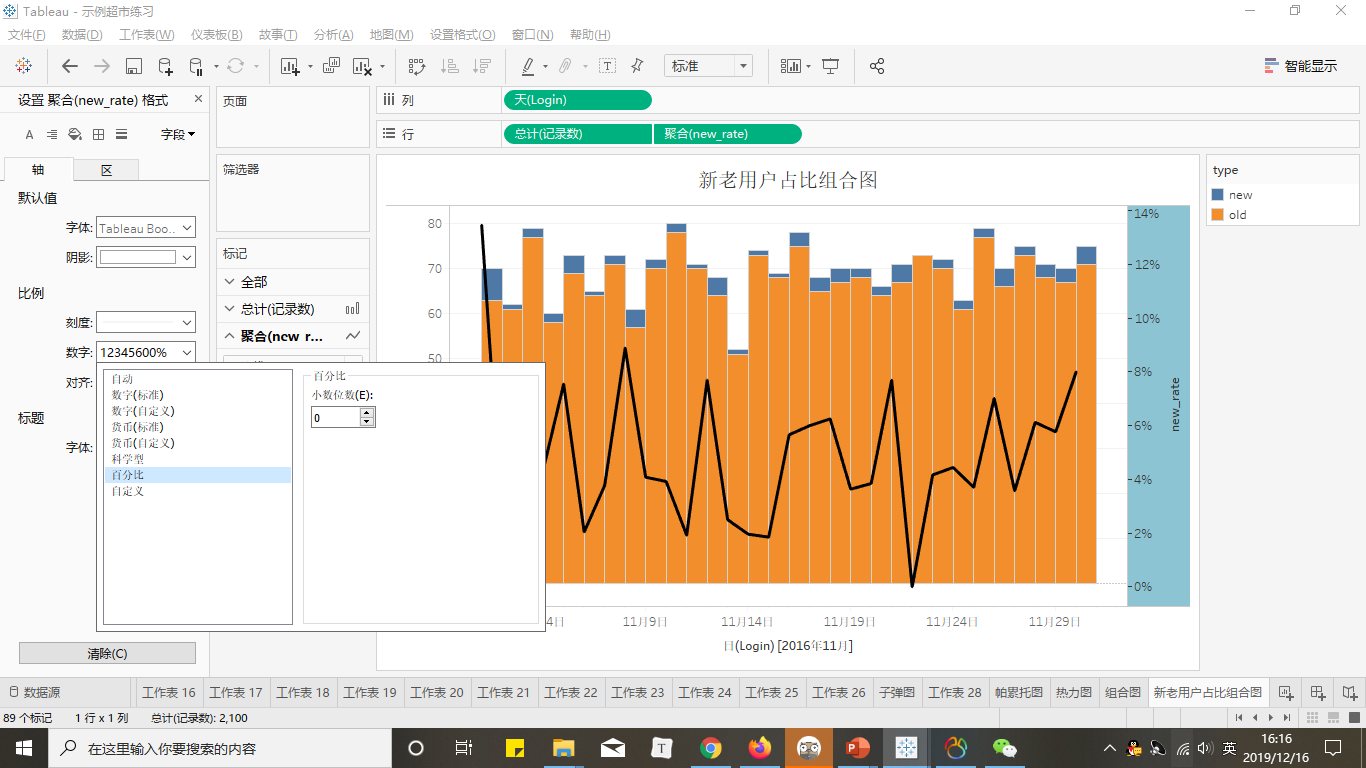Image resolution: width=1366 pixels, height=768 pixels.
Task: Open the 刻度 ticks dropdown
Action: tap(146, 322)
